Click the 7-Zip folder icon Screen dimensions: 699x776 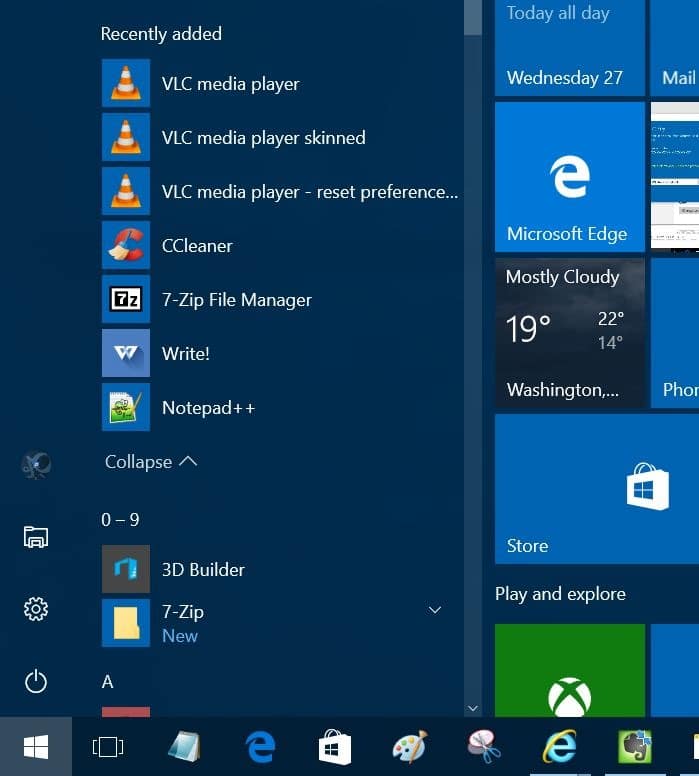tap(126, 623)
